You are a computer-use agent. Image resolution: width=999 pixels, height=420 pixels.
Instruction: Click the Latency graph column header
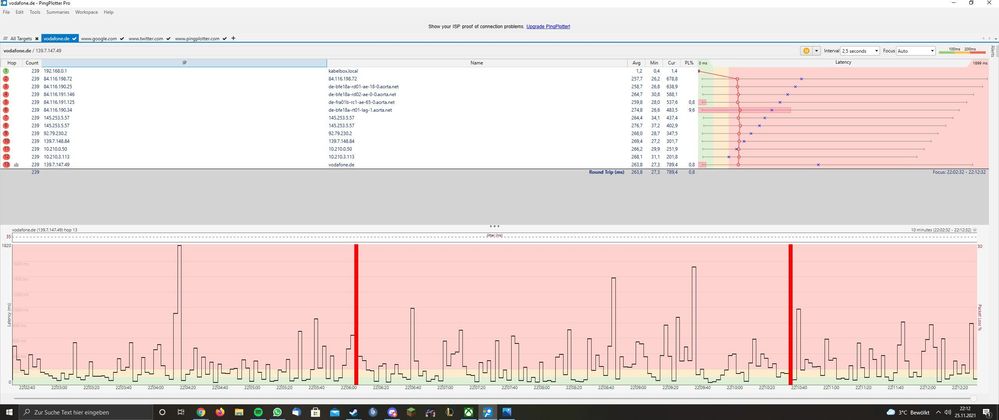click(x=843, y=63)
